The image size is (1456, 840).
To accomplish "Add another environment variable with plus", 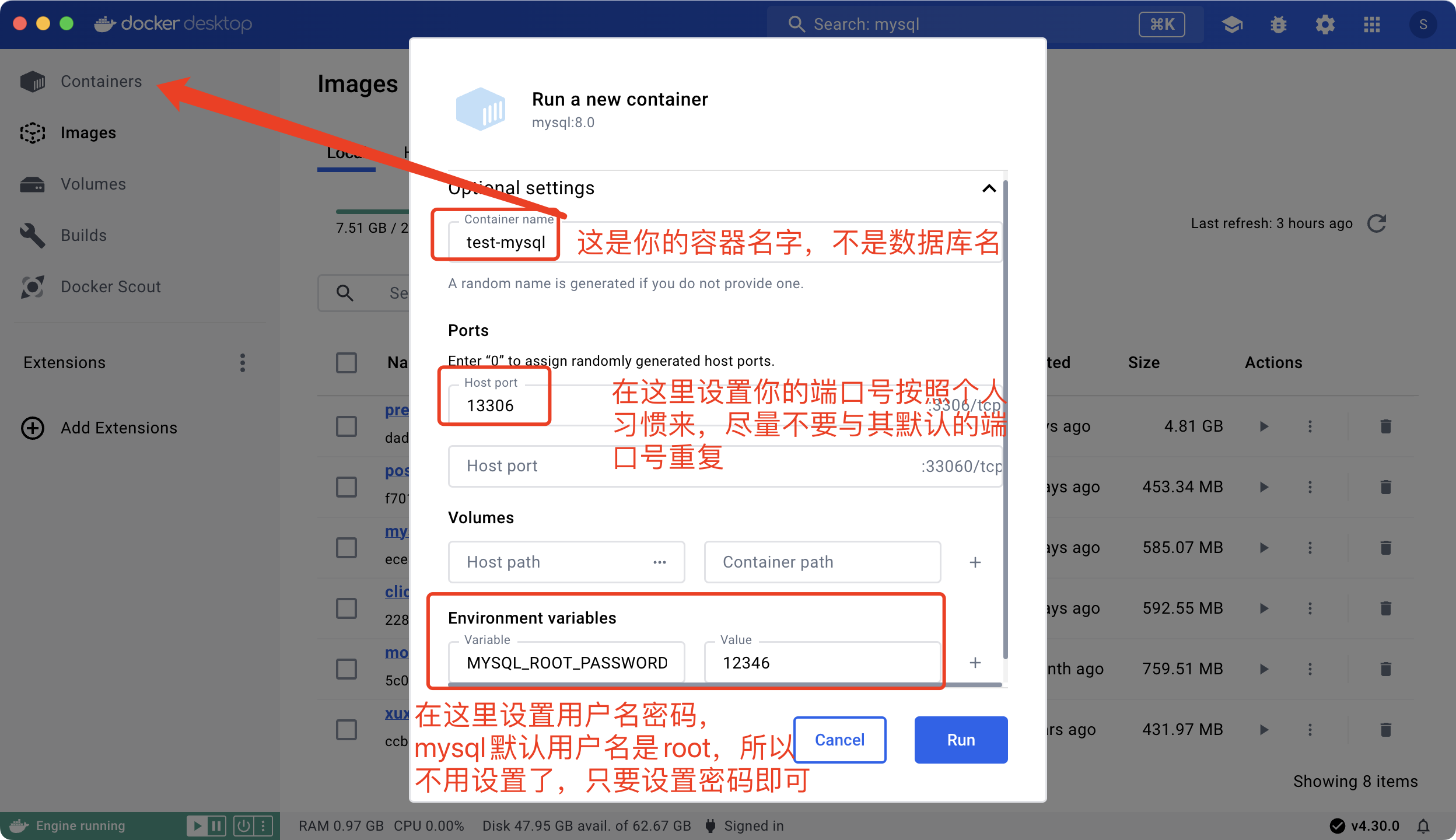I will tap(975, 663).
